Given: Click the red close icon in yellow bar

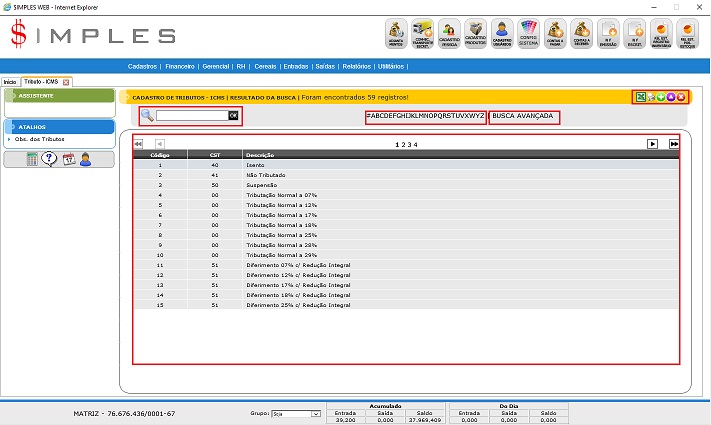Looking at the screenshot, I should [681, 97].
